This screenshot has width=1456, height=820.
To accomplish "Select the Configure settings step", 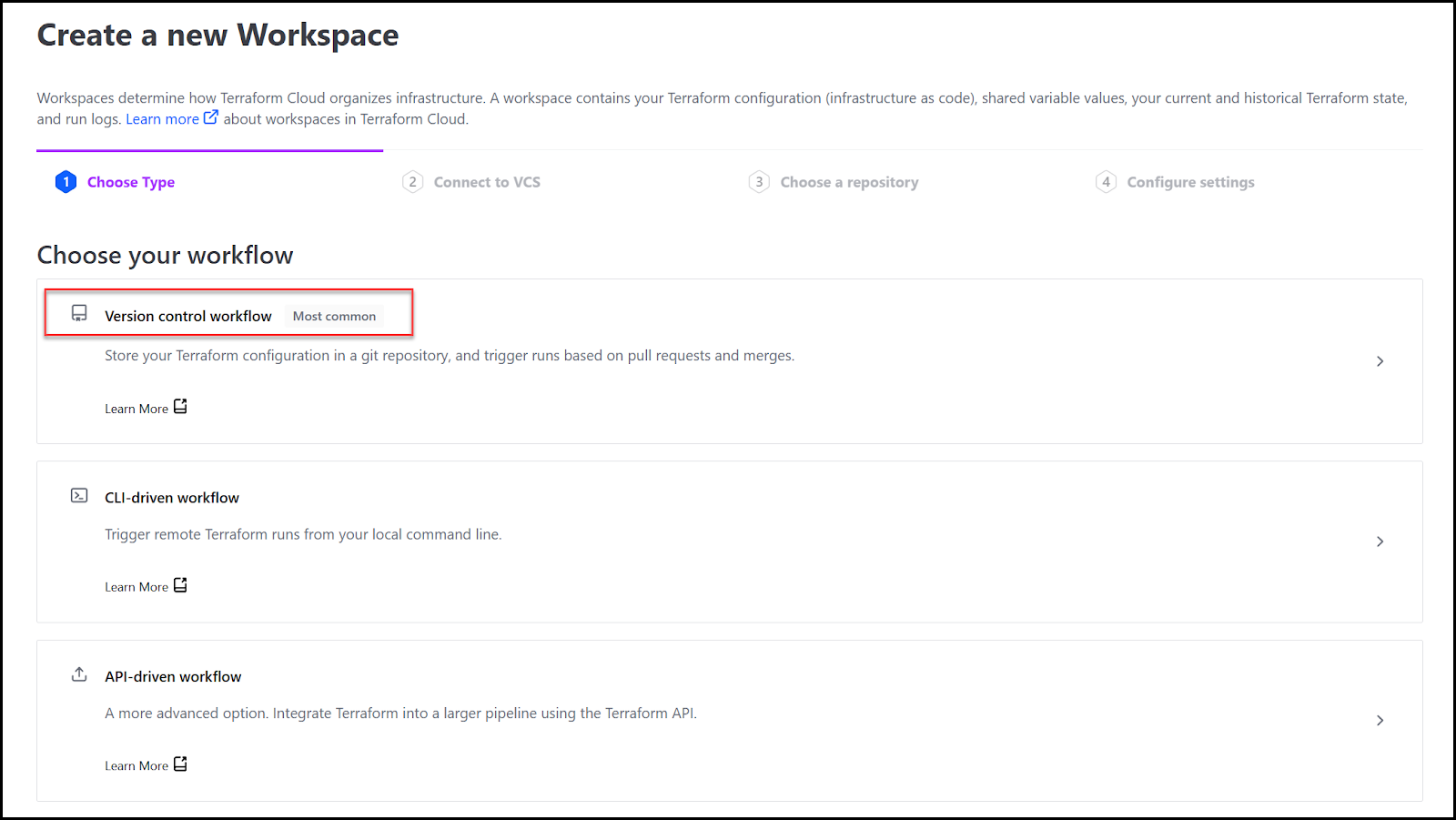I will [x=1190, y=181].
